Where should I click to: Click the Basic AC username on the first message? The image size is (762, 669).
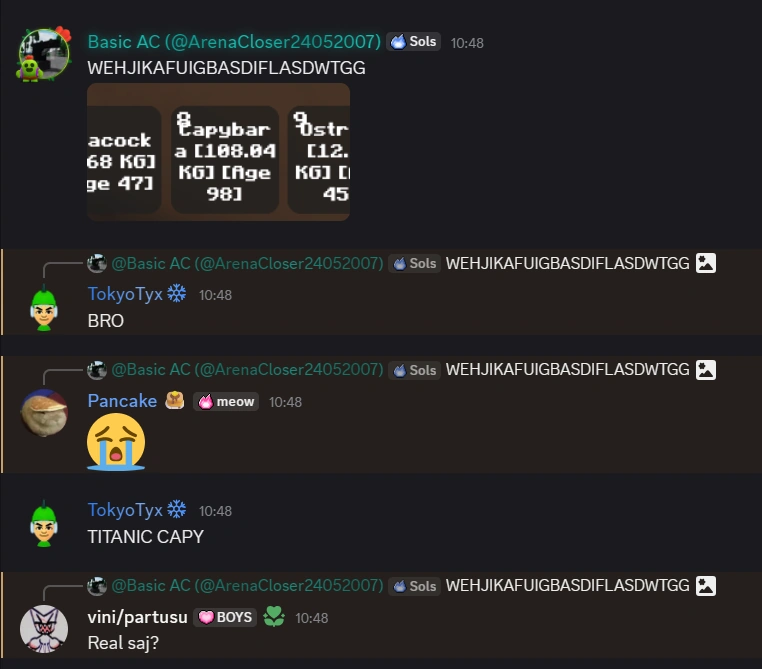coord(234,42)
